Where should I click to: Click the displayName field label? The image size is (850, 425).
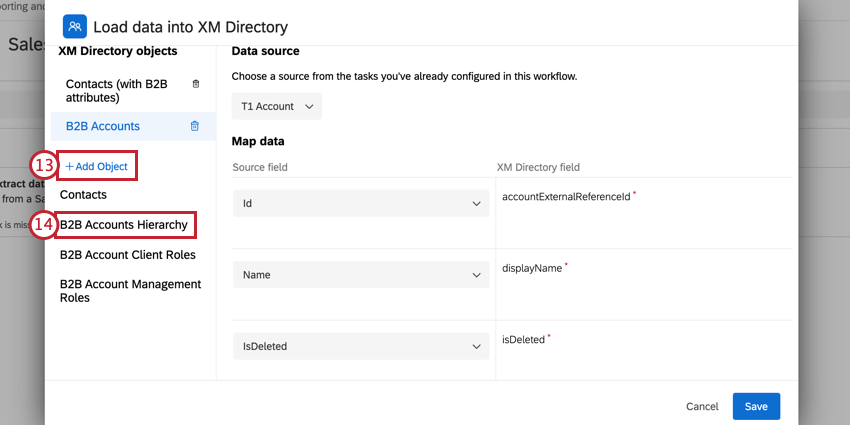[x=532, y=268]
